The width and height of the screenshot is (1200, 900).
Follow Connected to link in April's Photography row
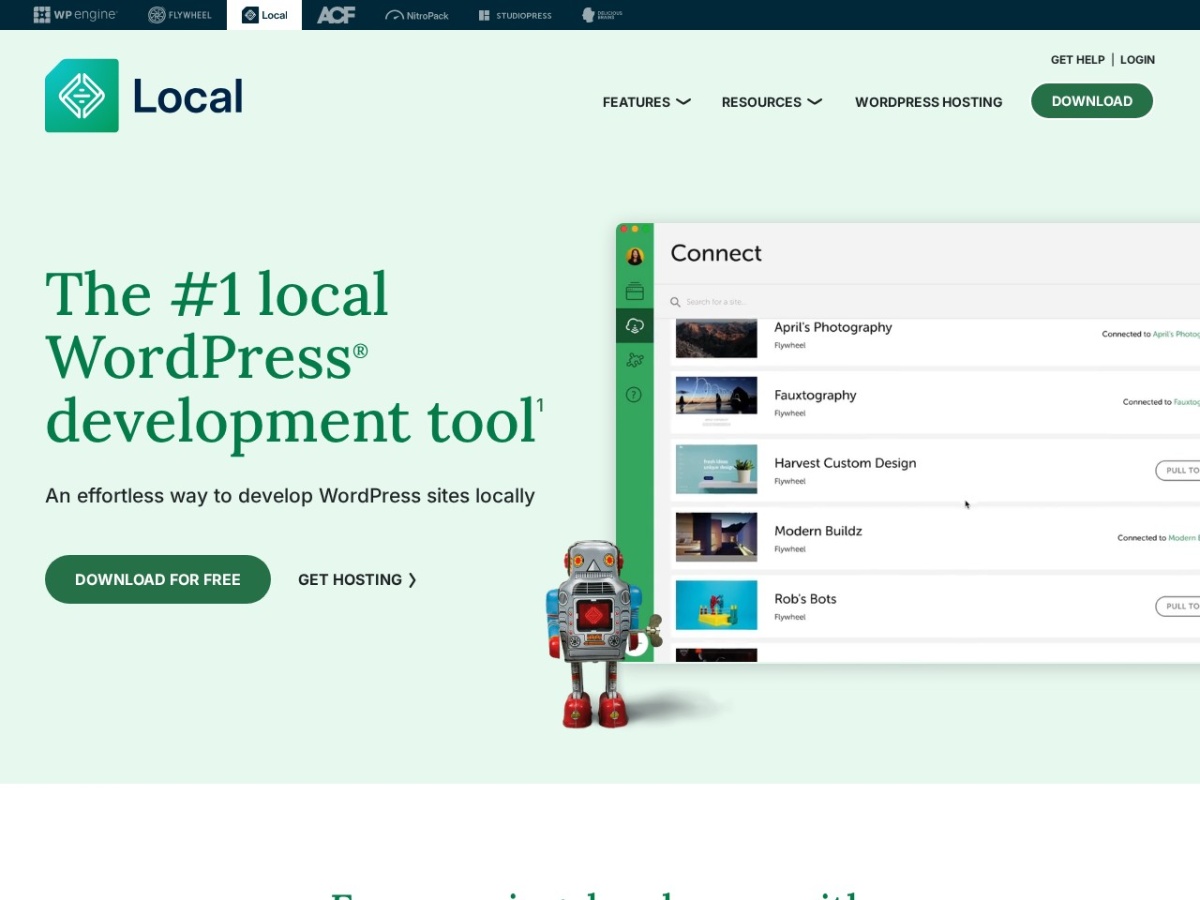(x=1176, y=334)
